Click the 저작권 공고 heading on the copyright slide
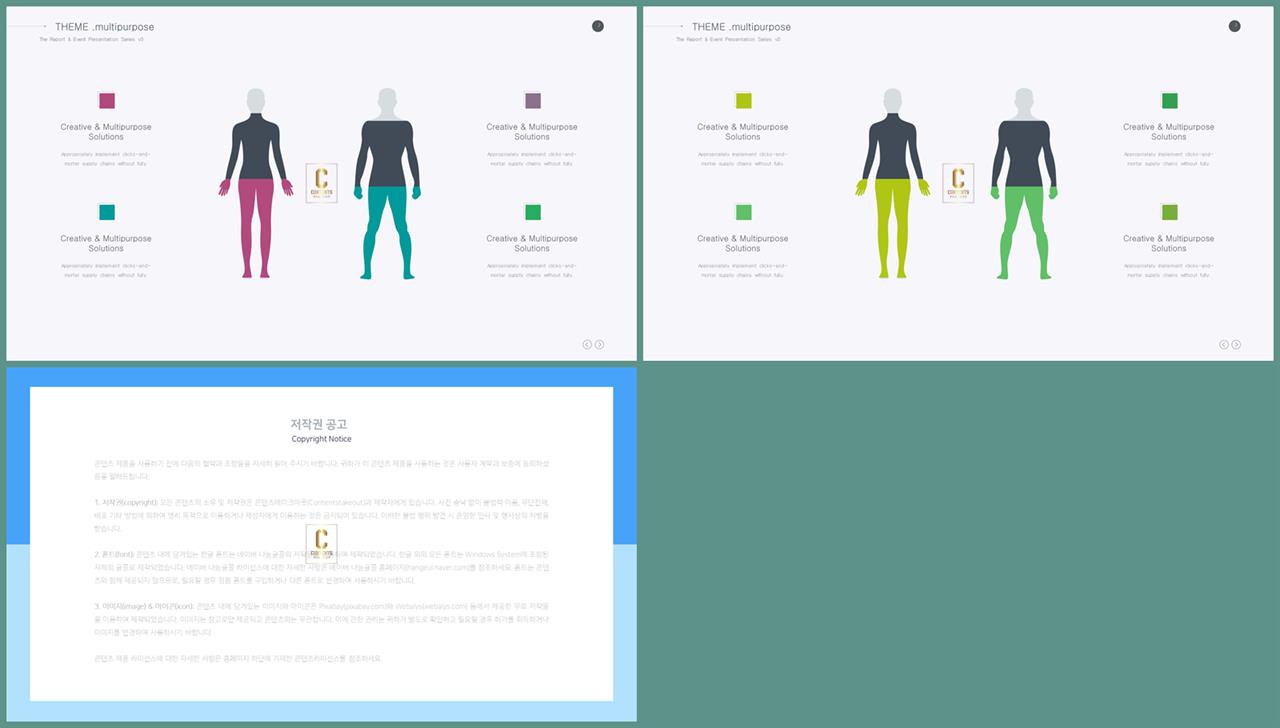Image resolution: width=1280 pixels, height=728 pixels. click(x=320, y=424)
